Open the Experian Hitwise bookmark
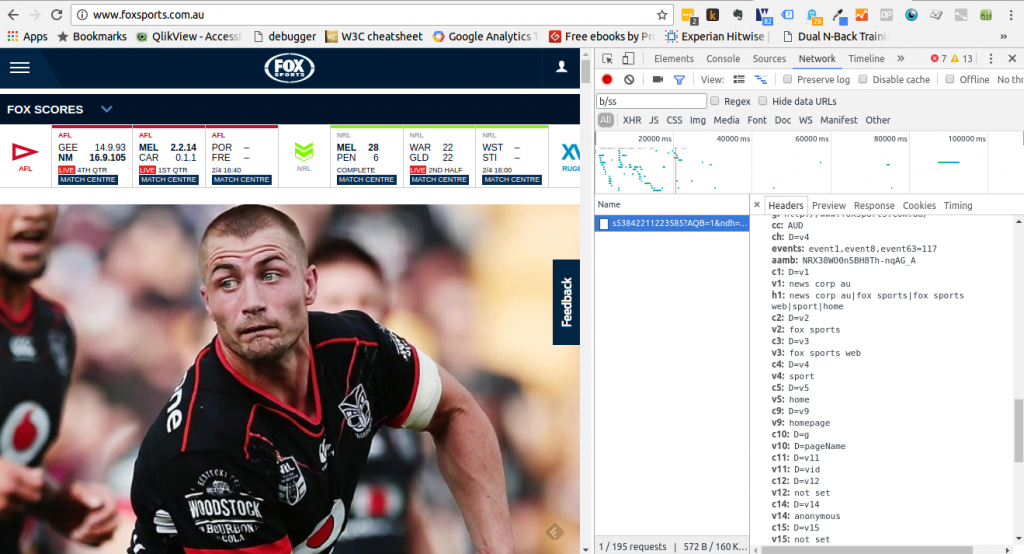The width and height of the screenshot is (1024, 554). (x=715, y=37)
